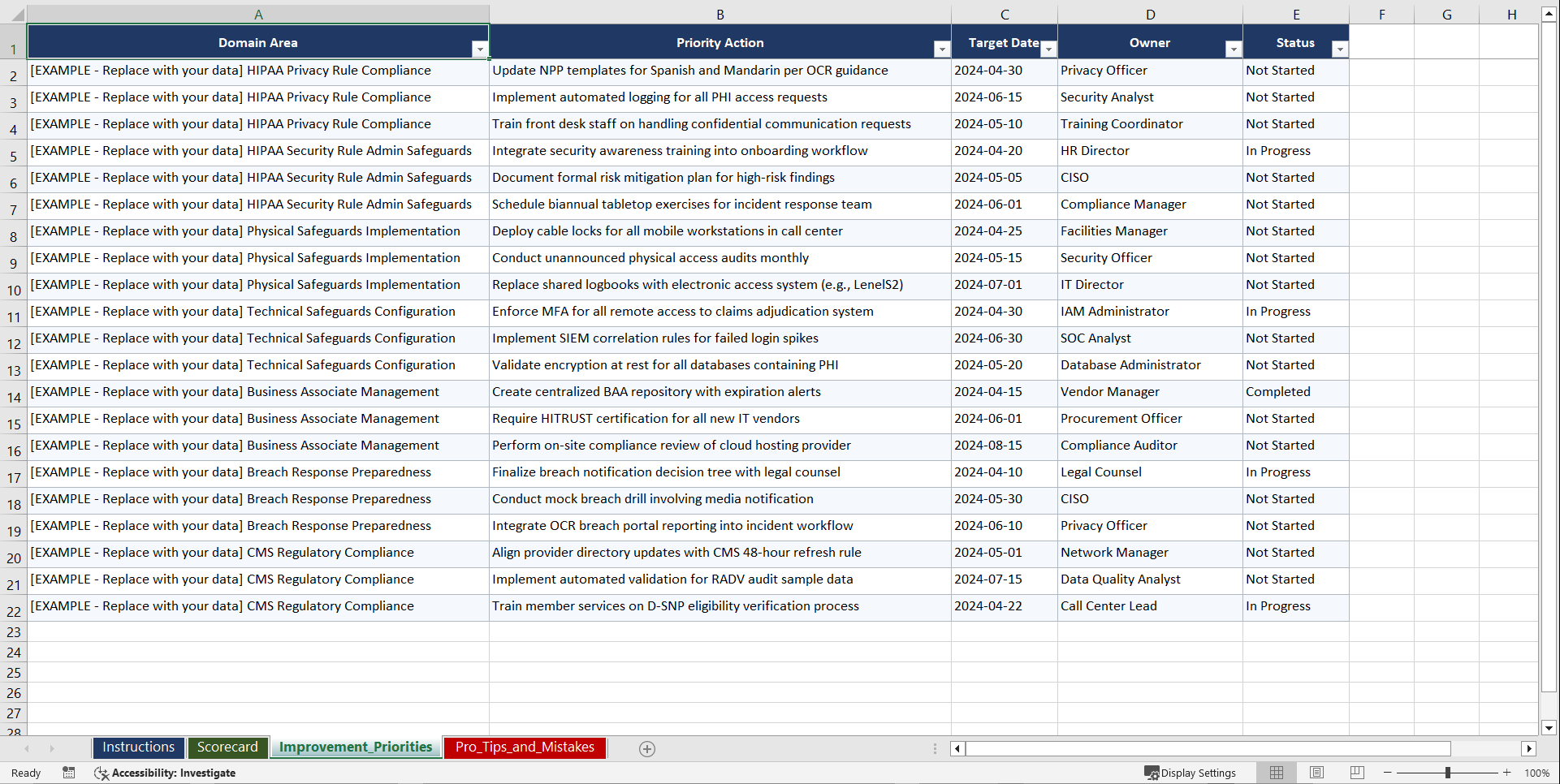Image resolution: width=1560 pixels, height=784 pixels.
Task: Click the Display Settings icon
Action: (1151, 773)
